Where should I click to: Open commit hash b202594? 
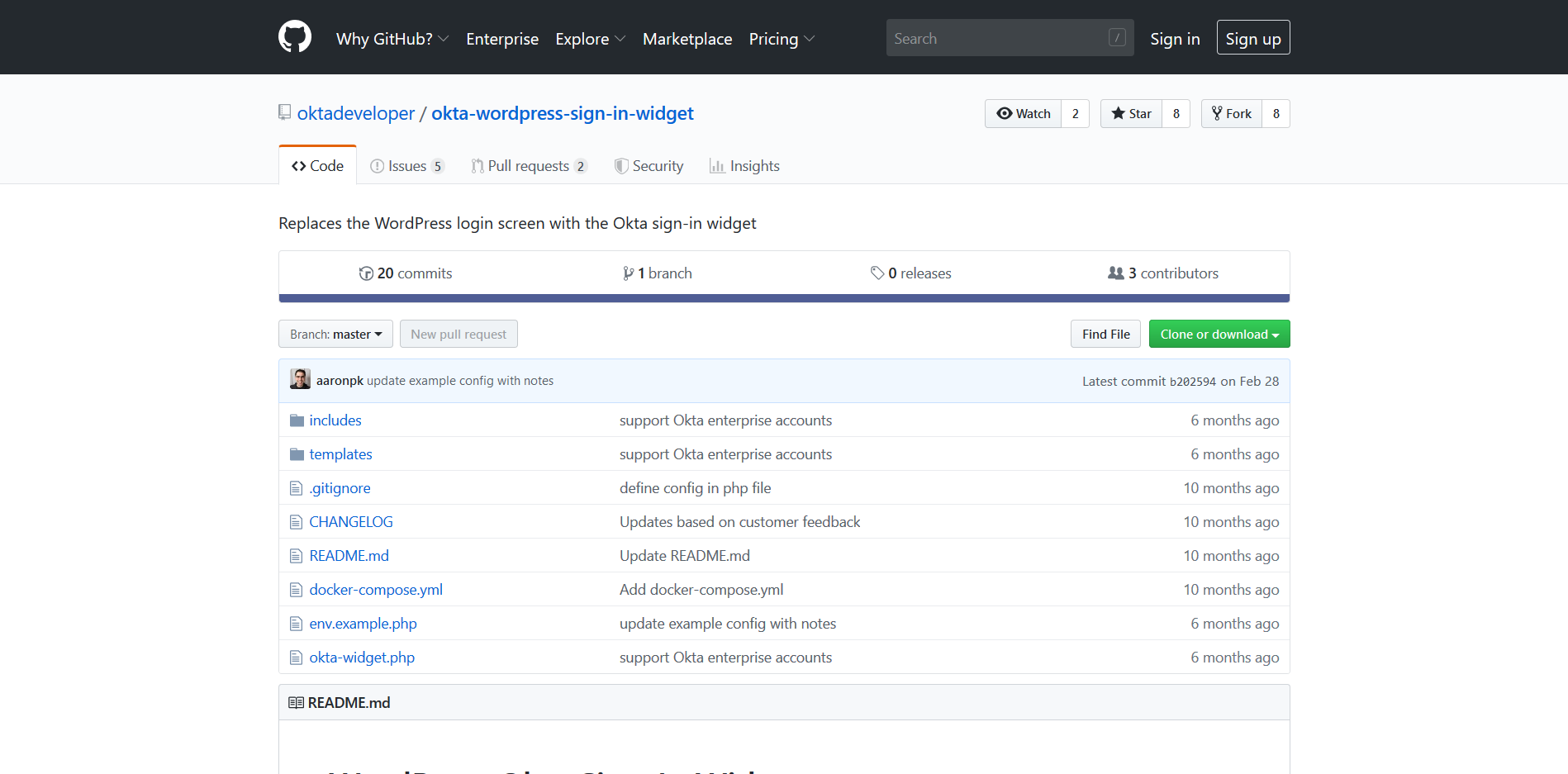tap(1193, 382)
